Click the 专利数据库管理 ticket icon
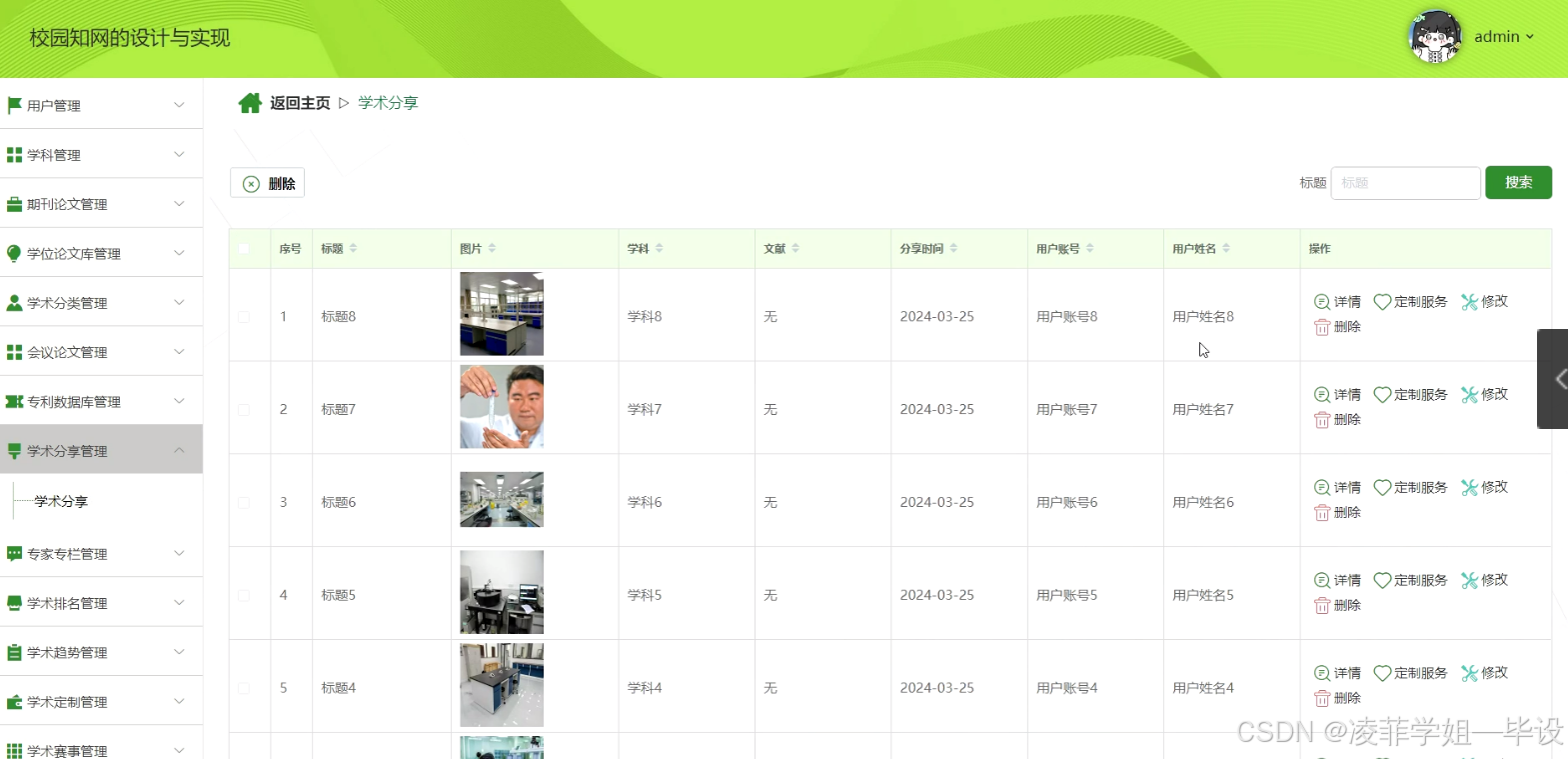 14,402
